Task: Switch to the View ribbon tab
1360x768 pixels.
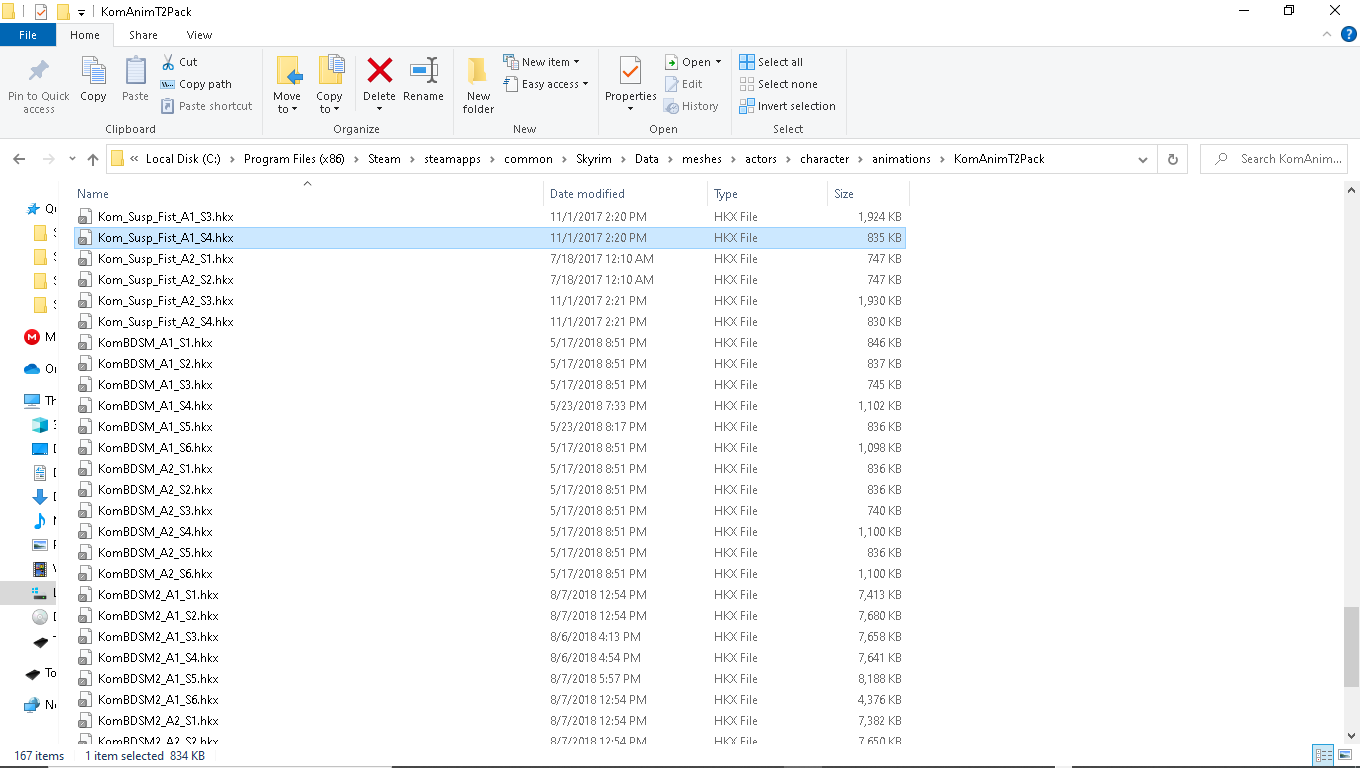Action: pyautogui.click(x=199, y=35)
